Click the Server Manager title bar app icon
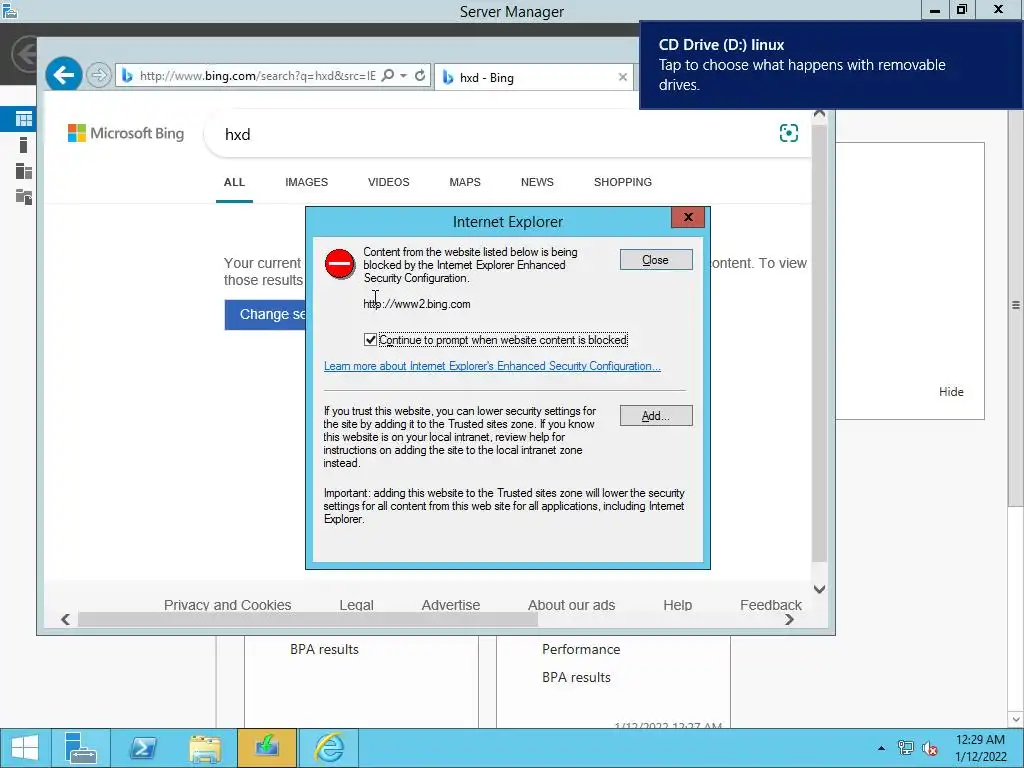 click(9, 10)
